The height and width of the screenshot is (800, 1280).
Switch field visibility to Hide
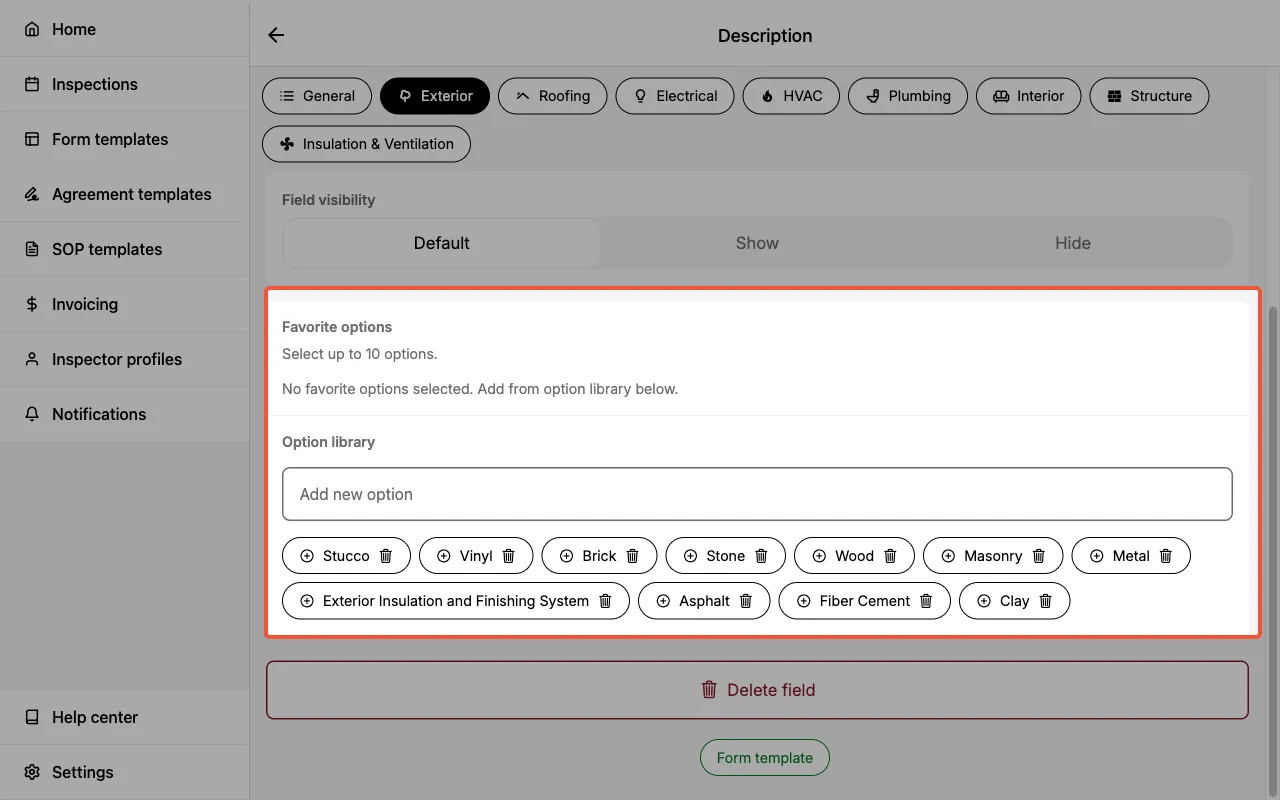pos(1073,243)
